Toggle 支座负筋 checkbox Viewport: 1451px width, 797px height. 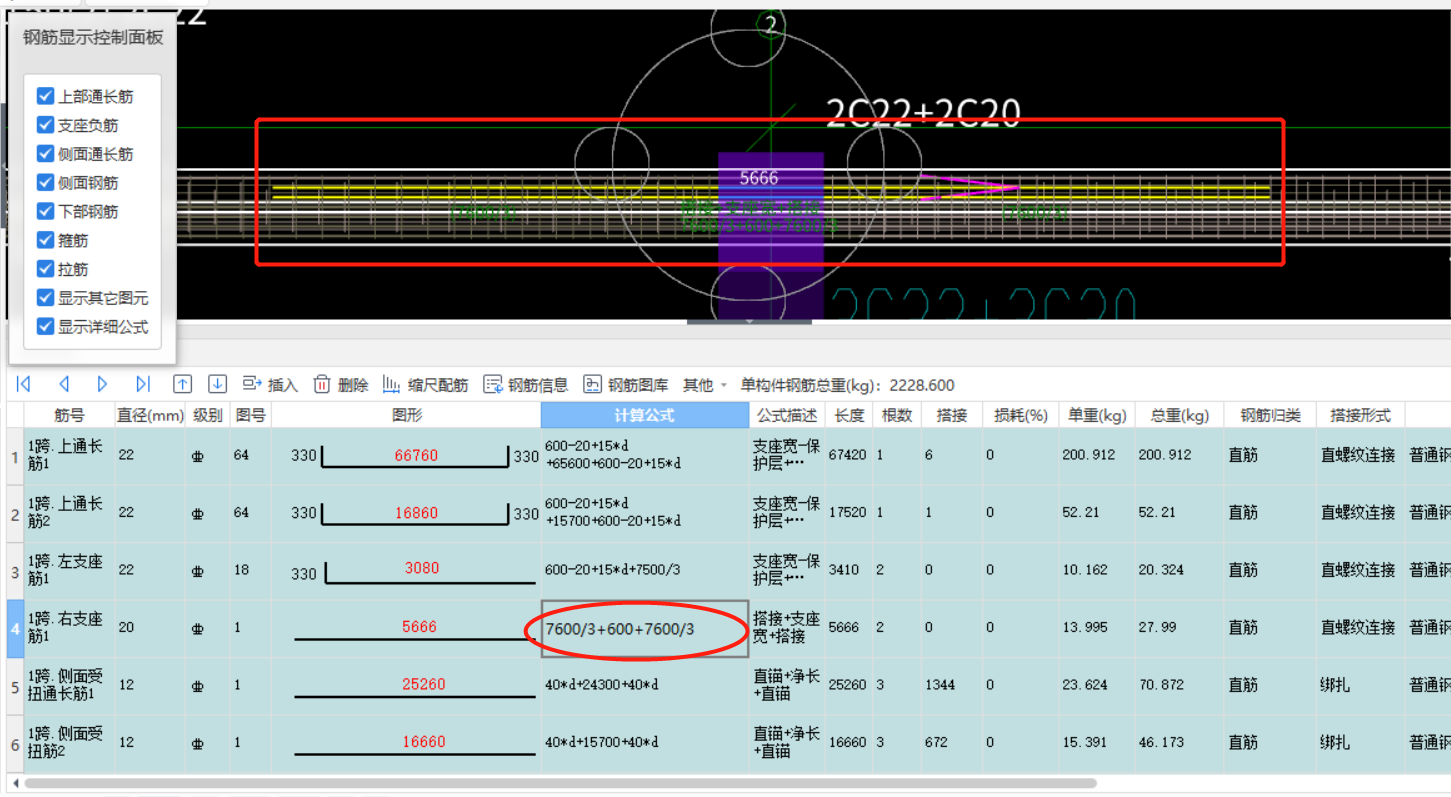[45, 125]
